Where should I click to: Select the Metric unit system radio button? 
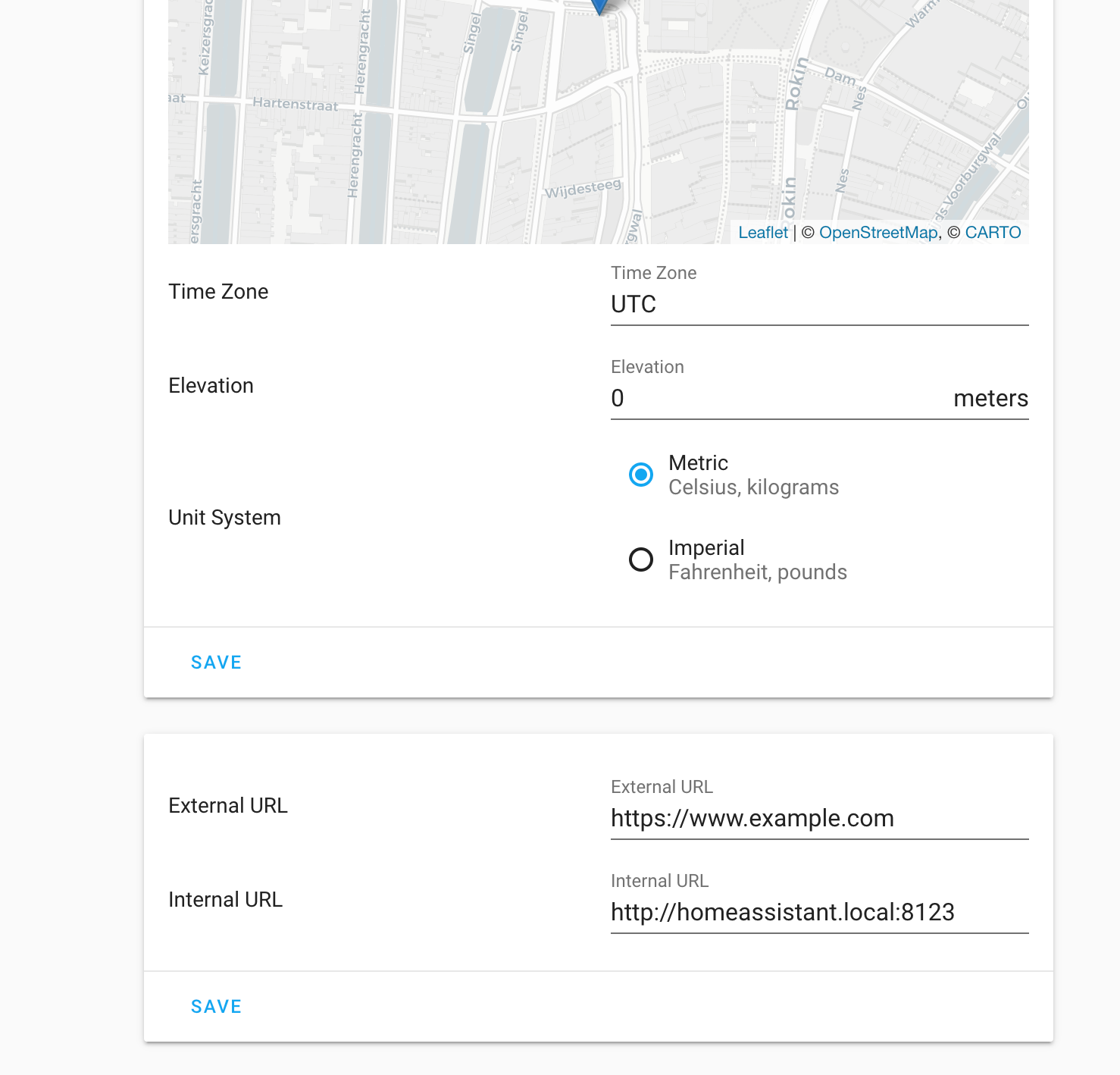pos(641,475)
